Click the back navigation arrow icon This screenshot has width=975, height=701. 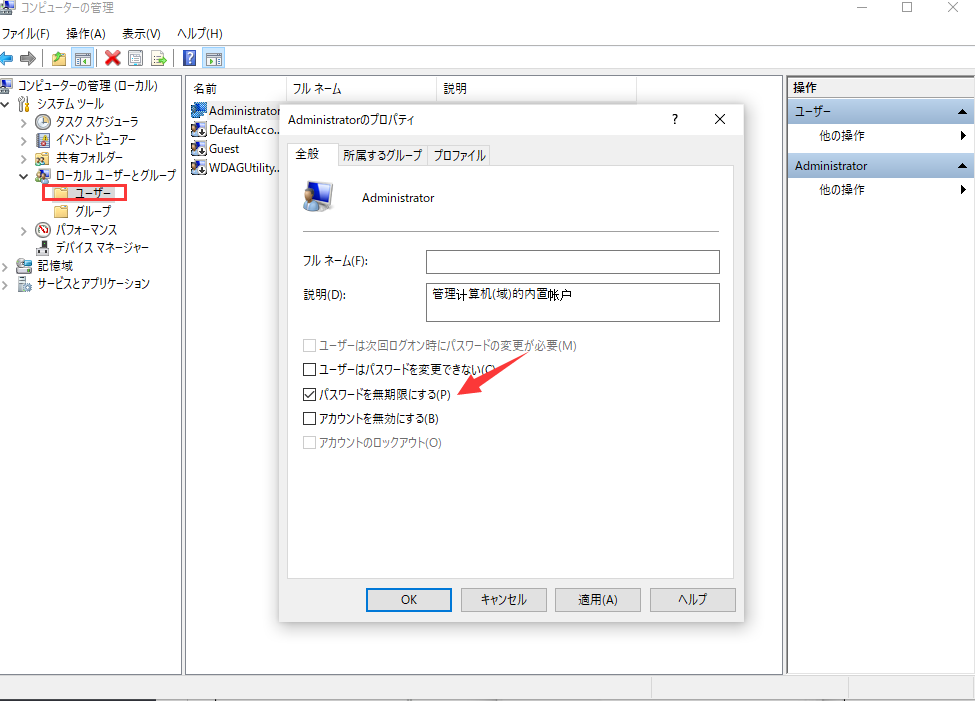8,58
